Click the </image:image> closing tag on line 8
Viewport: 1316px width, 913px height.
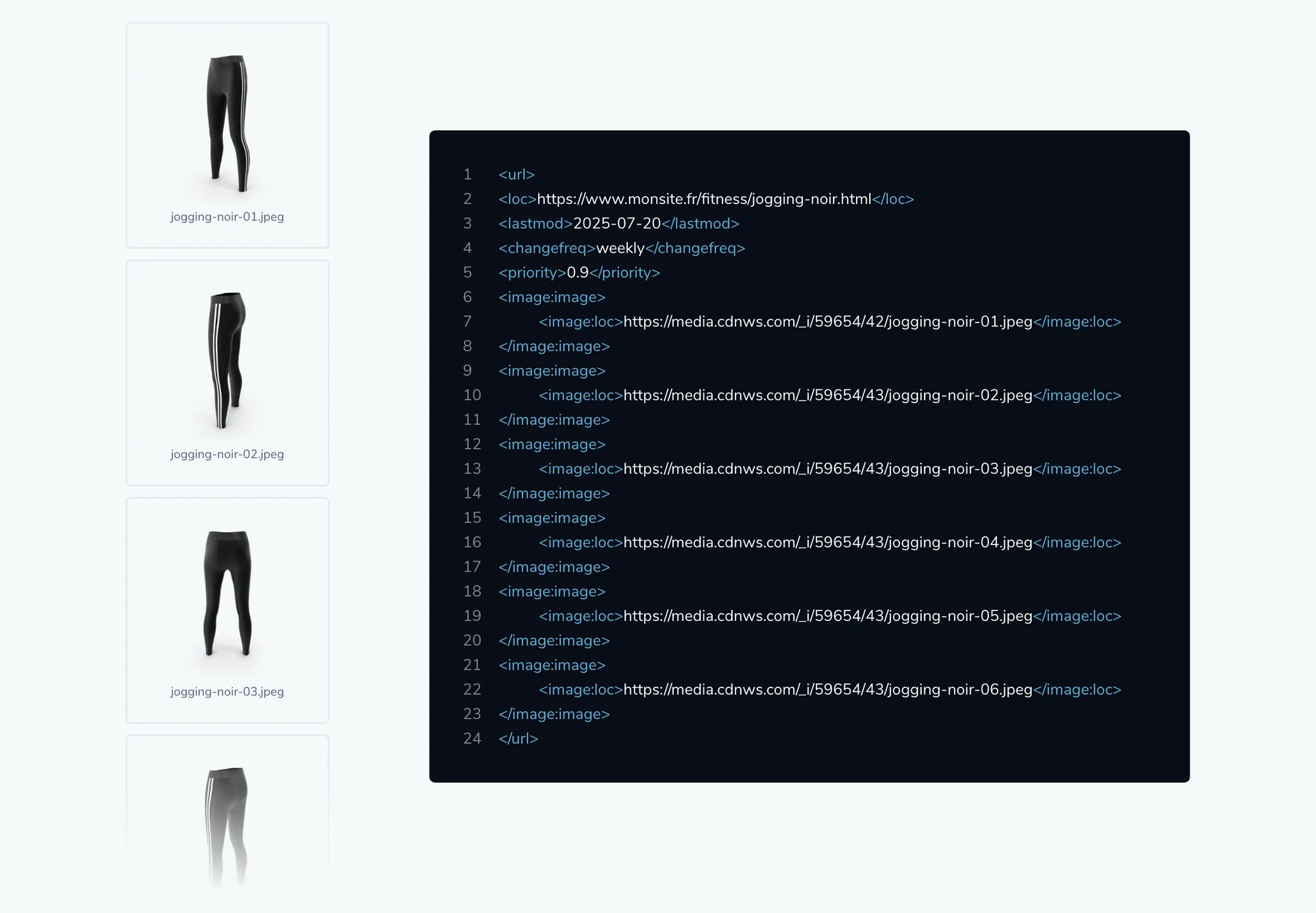point(554,346)
